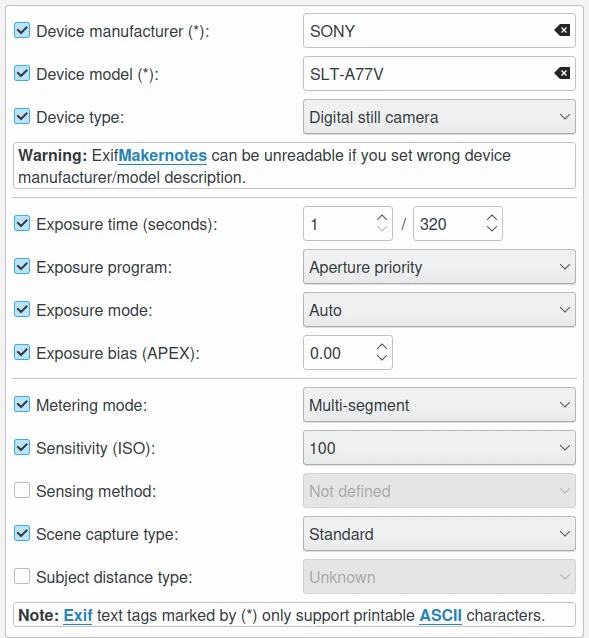This screenshot has width=589, height=638.
Task: Clear the Device model SLT-A77V text
Action: (x=562, y=74)
